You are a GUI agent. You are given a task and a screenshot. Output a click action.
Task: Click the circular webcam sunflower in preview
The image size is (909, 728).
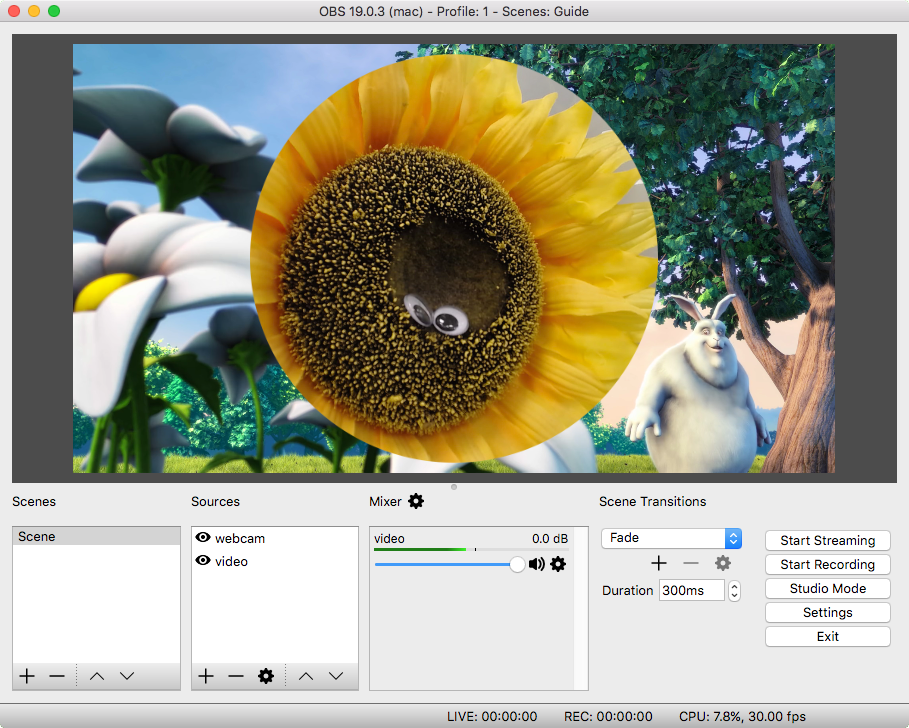tap(454, 259)
